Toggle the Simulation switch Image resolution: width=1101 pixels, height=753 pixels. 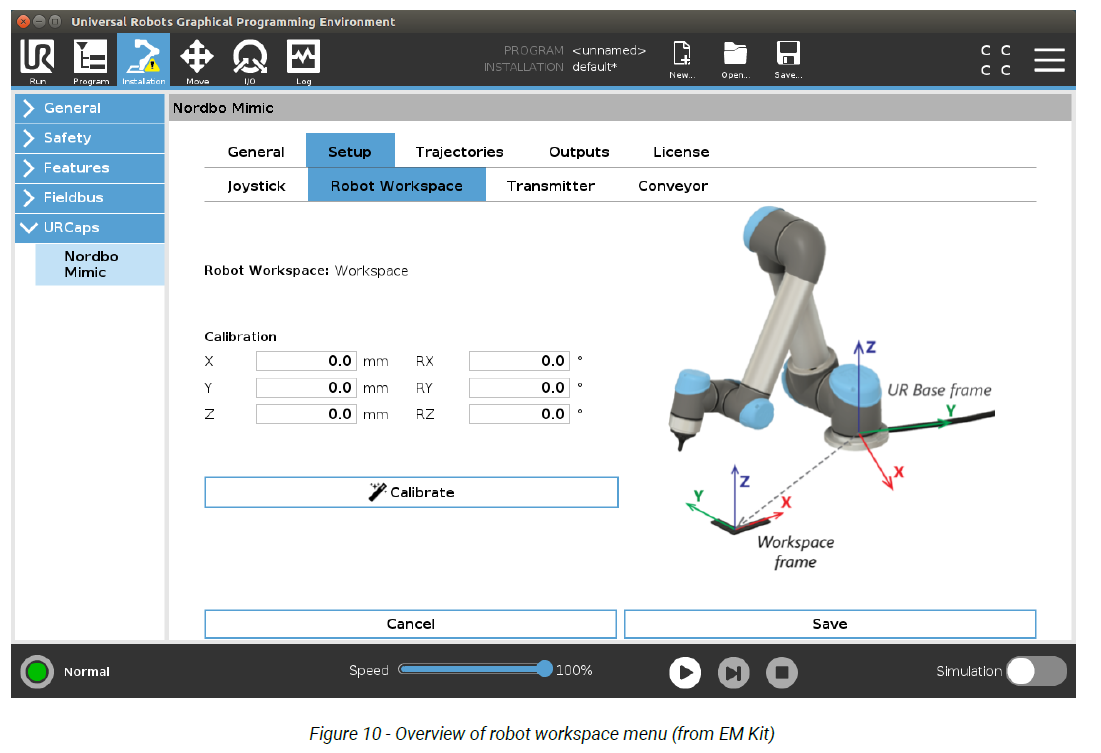[1036, 671]
